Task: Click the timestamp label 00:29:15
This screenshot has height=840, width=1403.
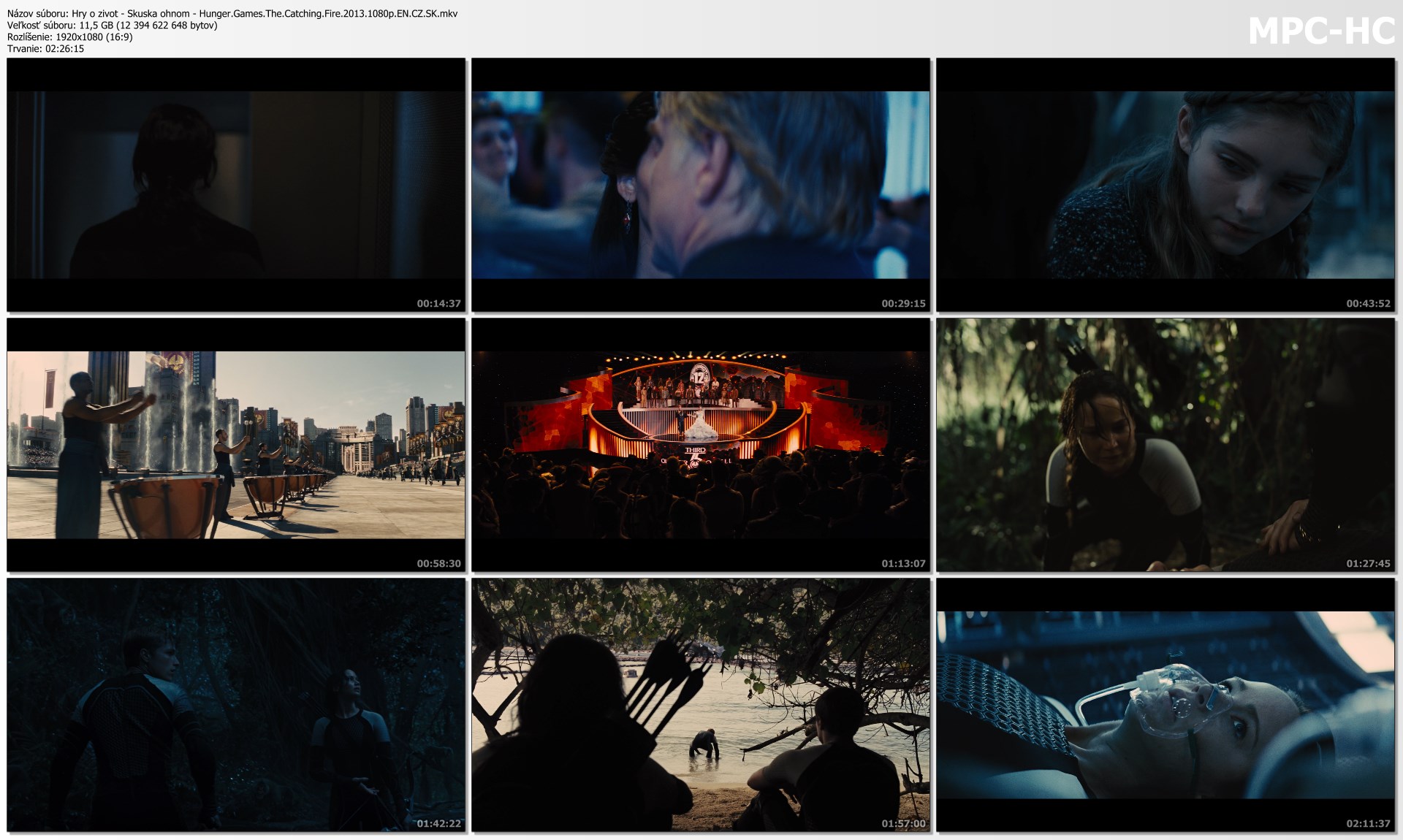Action: tap(903, 303)
